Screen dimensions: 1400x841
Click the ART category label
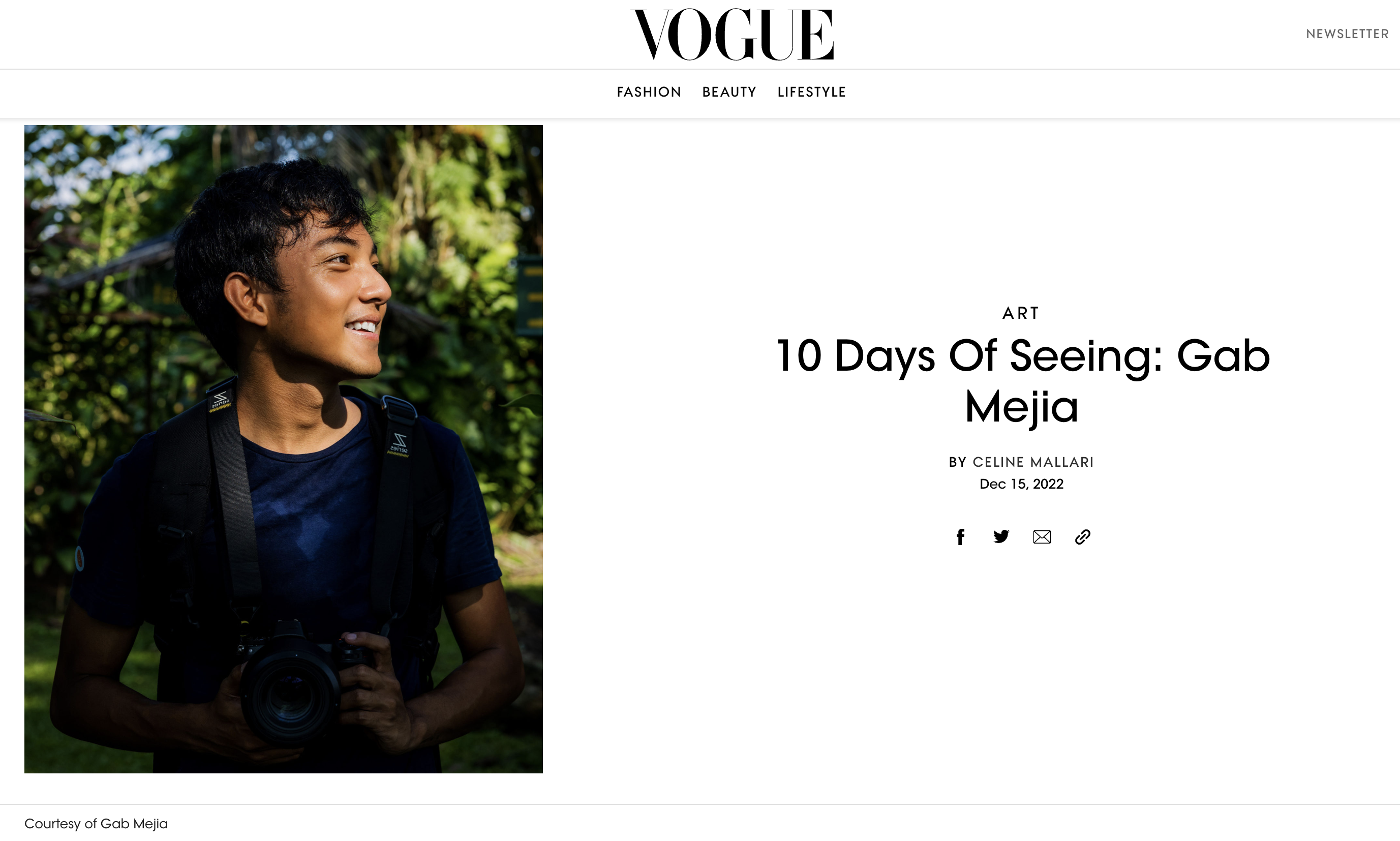[x=1021, y=313]
